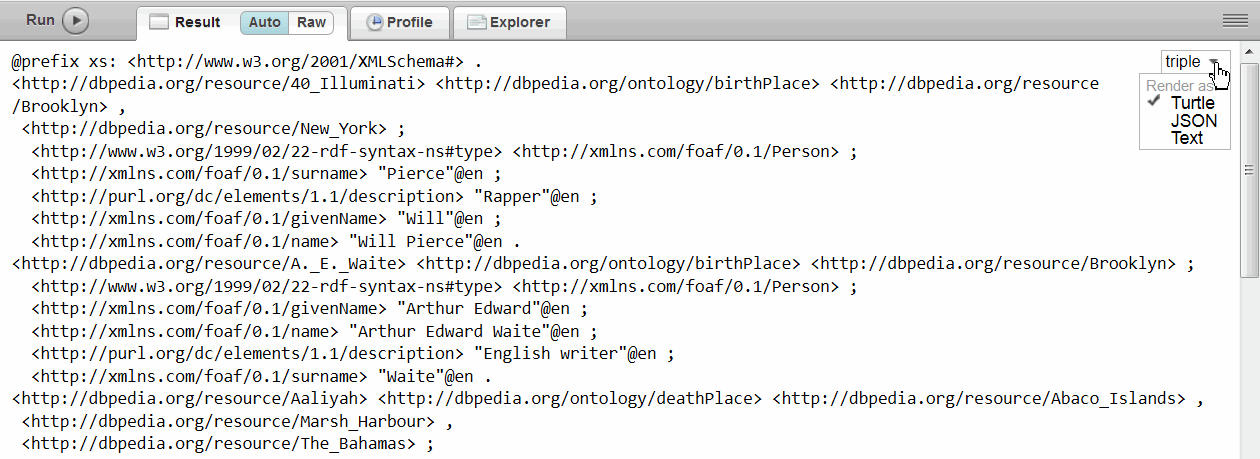Pick Text render option
Image resolution: width=1260 pixels, height=459 pixels.
pos(1187,138)
